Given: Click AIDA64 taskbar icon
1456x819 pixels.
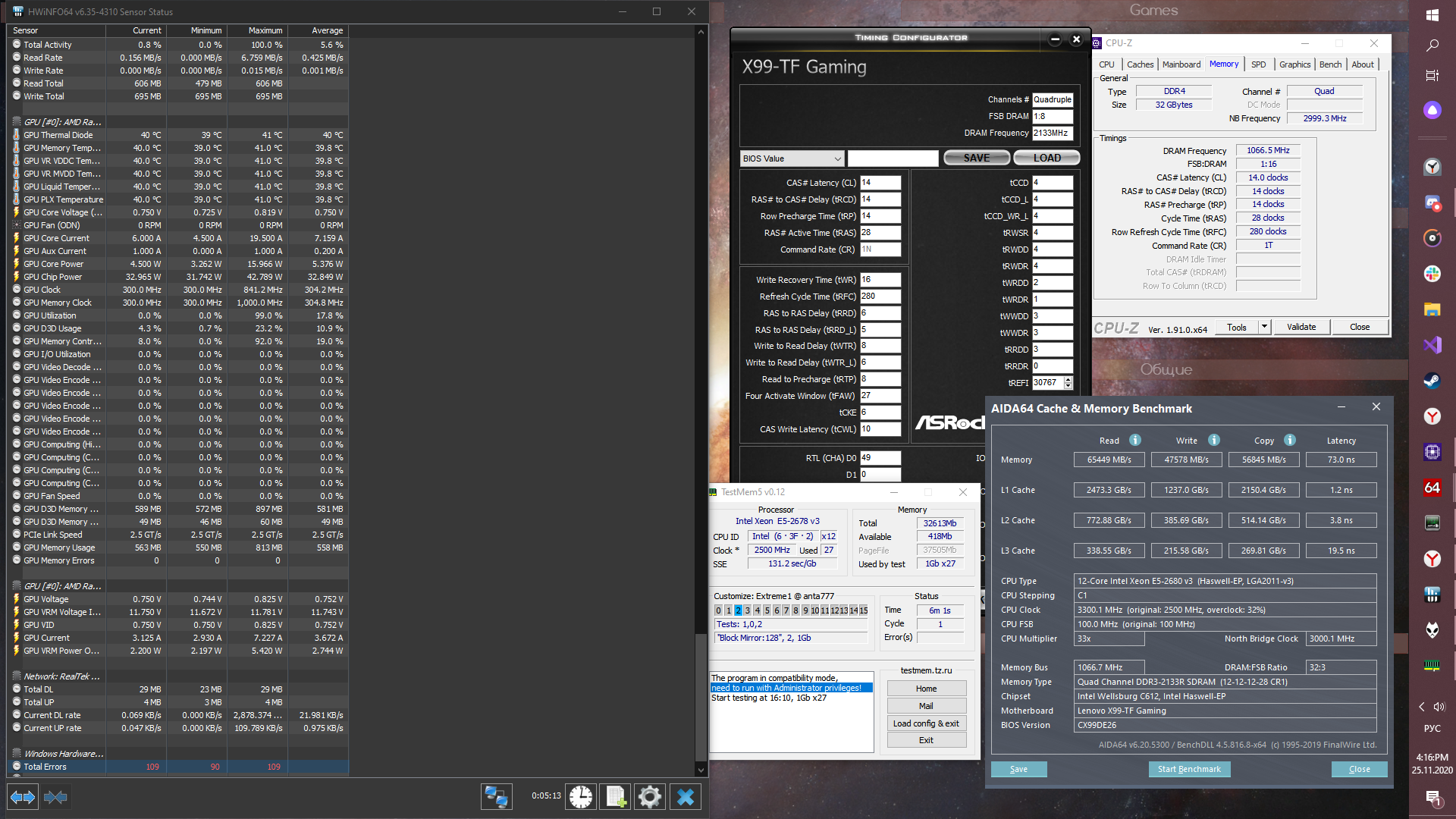Looking at the screenshot, I should pos(1432,488).
